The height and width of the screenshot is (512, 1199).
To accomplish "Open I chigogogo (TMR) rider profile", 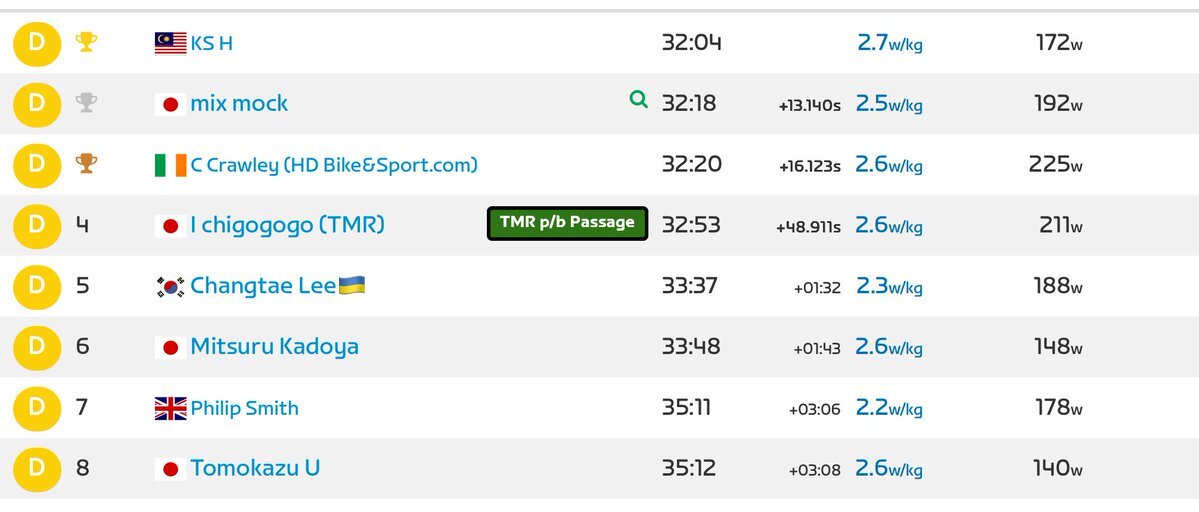I will tap(288, 225).
